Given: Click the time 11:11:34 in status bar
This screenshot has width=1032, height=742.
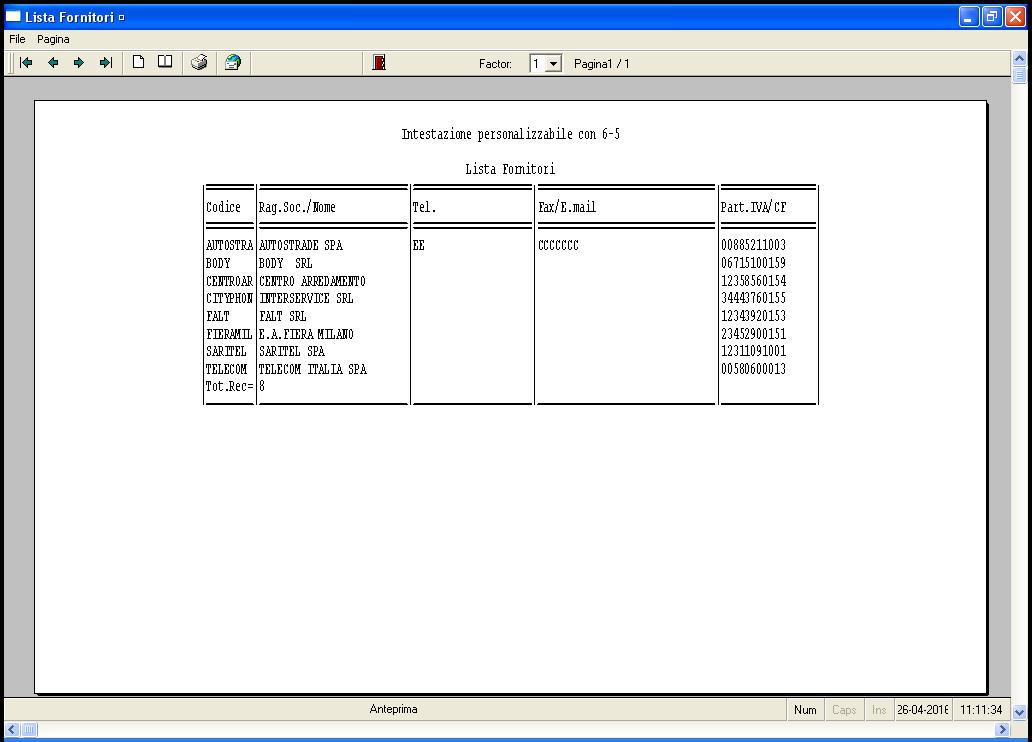Looking at the screenshot, I should point(981,710).
